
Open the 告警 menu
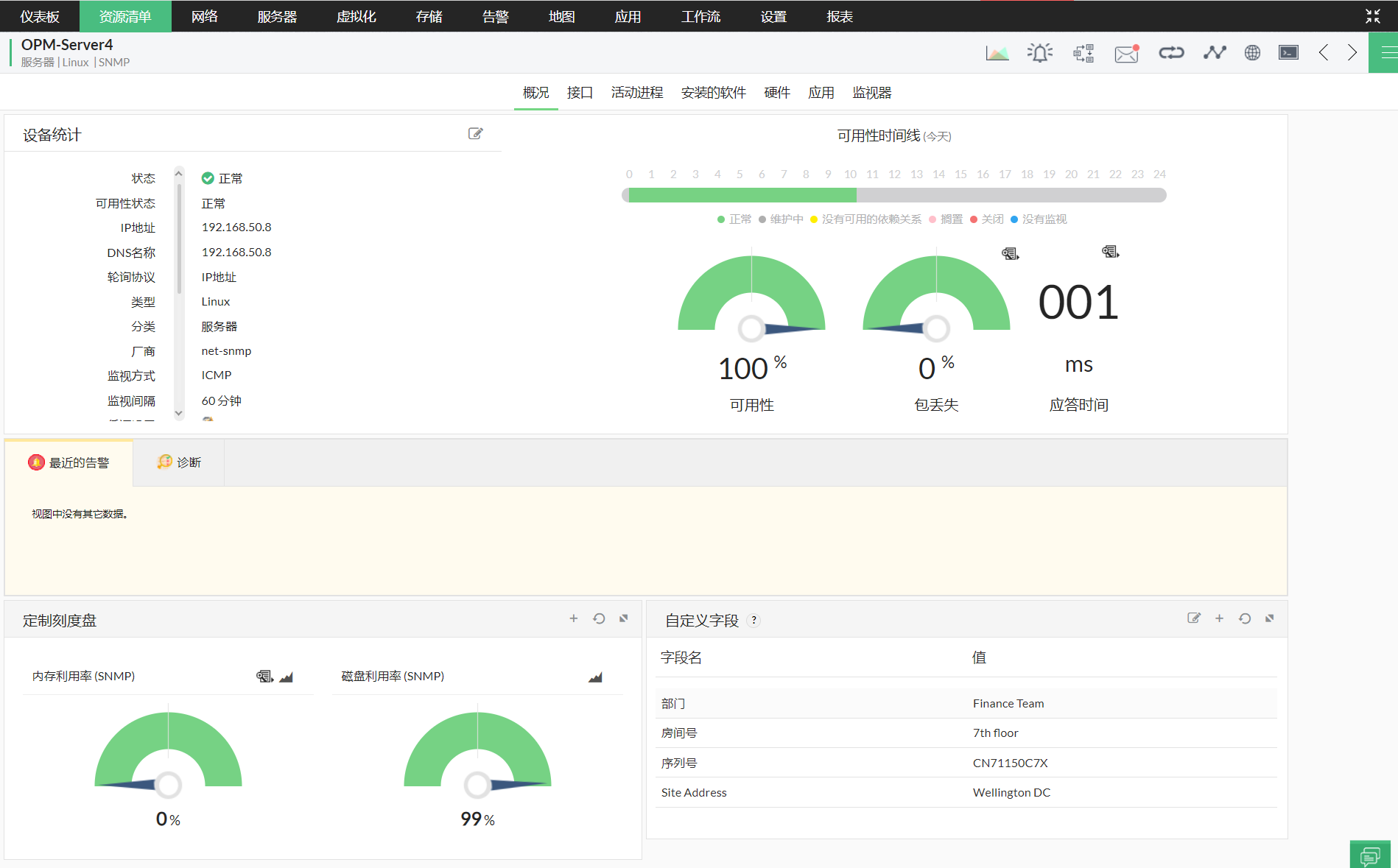coord(495,16)
